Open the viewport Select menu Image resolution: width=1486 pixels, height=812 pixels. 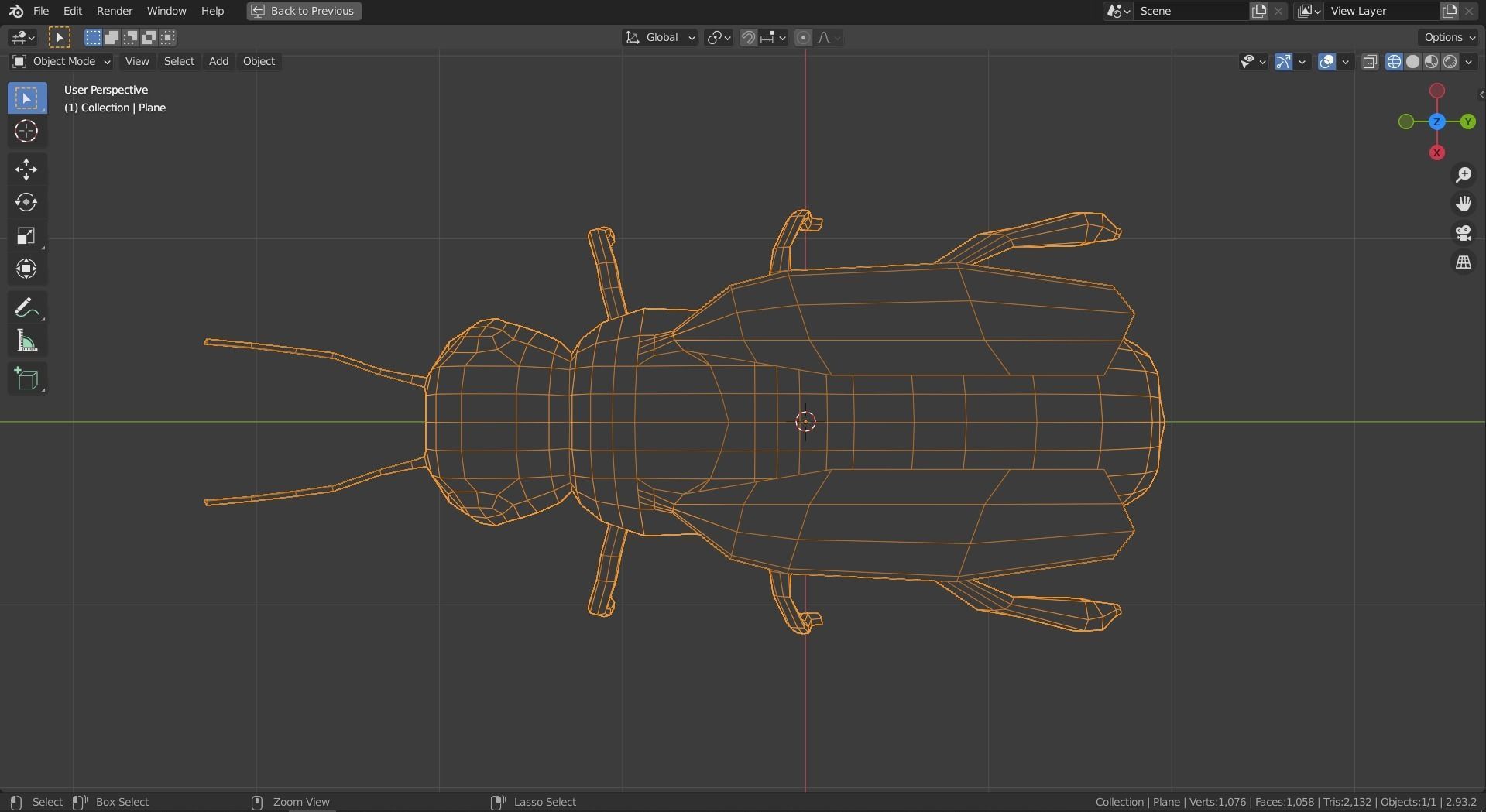pos(179,61)
